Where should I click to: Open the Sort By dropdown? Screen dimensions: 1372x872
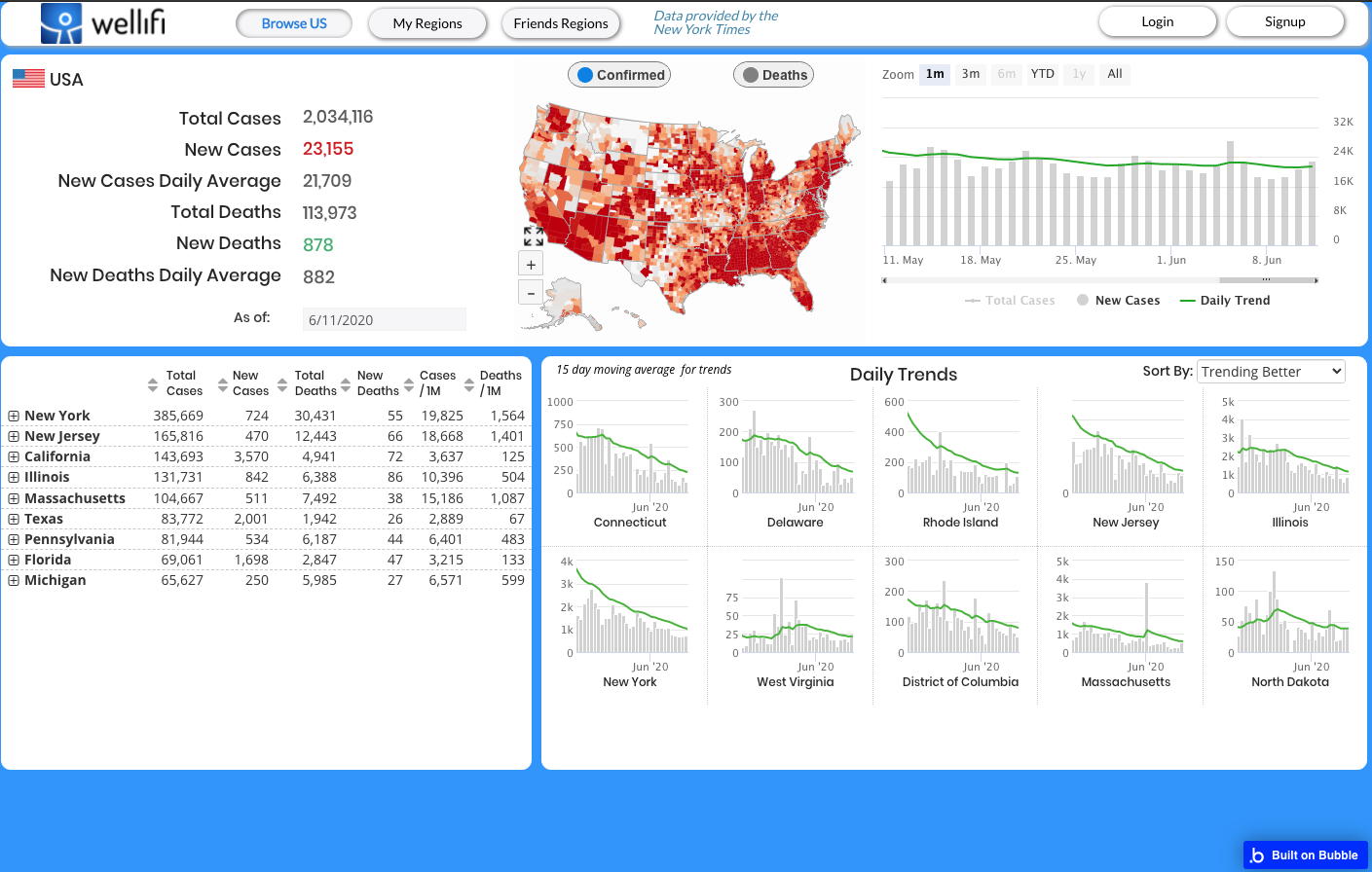(1271, 371)
